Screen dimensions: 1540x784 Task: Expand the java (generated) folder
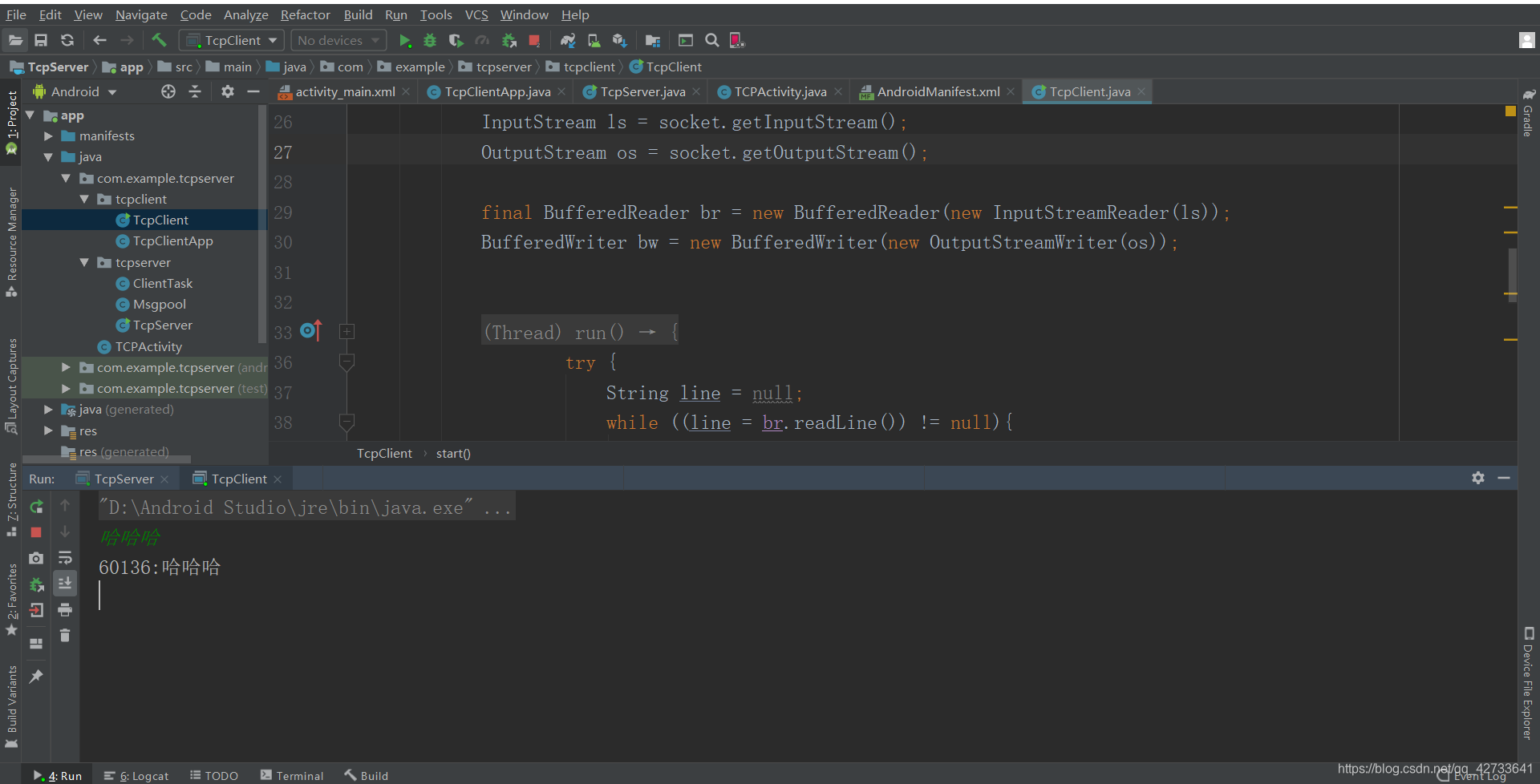pos(48,410)
